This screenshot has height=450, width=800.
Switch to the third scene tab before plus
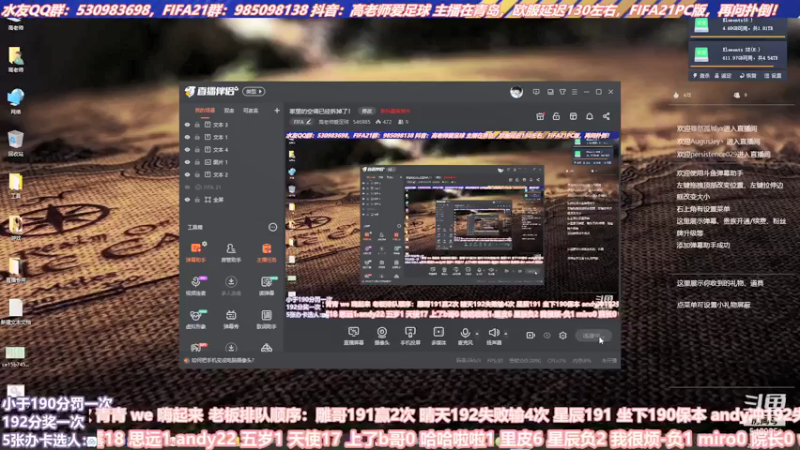[x=251, y=110]
